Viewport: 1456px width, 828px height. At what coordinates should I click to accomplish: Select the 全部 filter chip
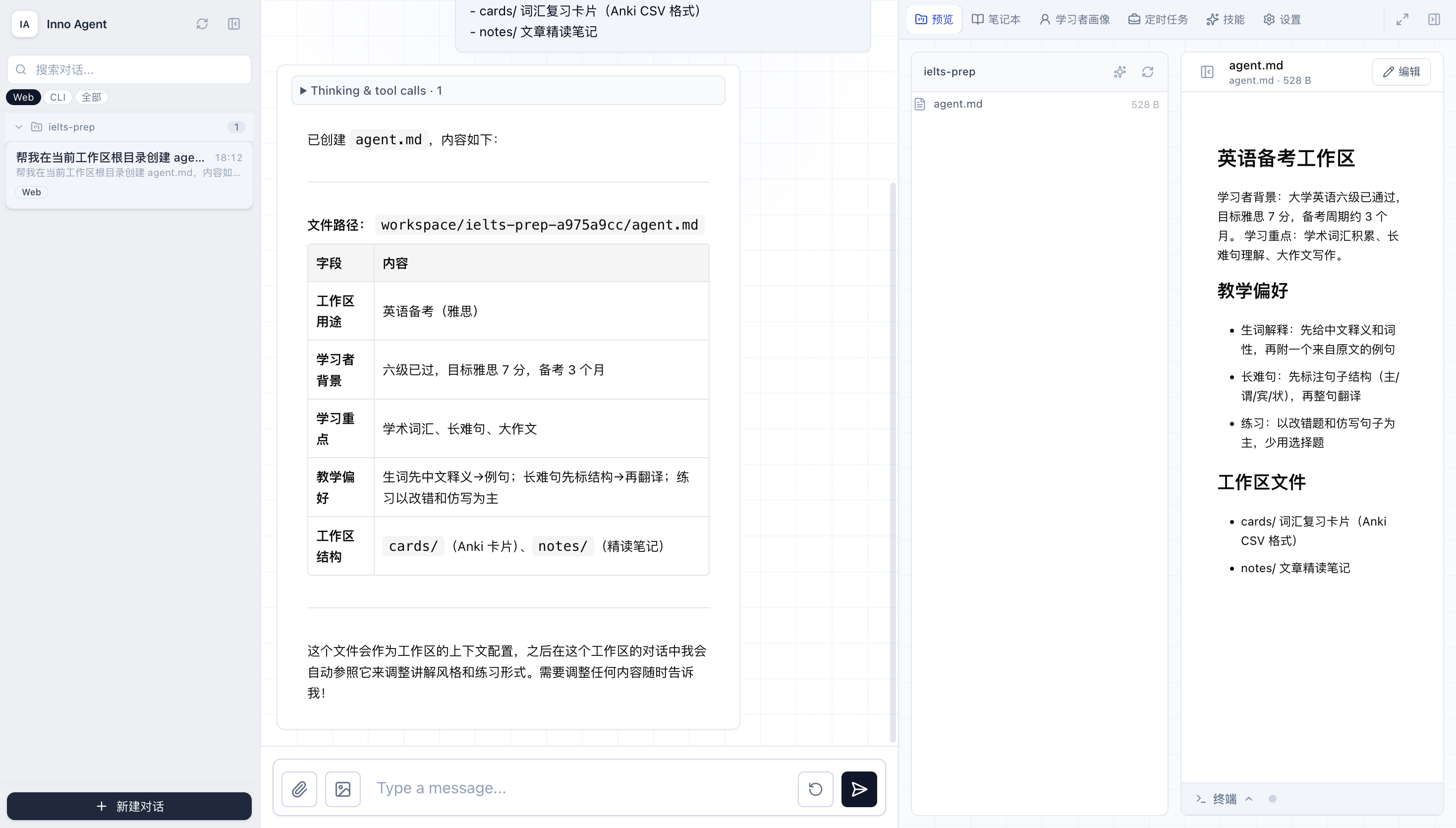(x=91, y=97)
